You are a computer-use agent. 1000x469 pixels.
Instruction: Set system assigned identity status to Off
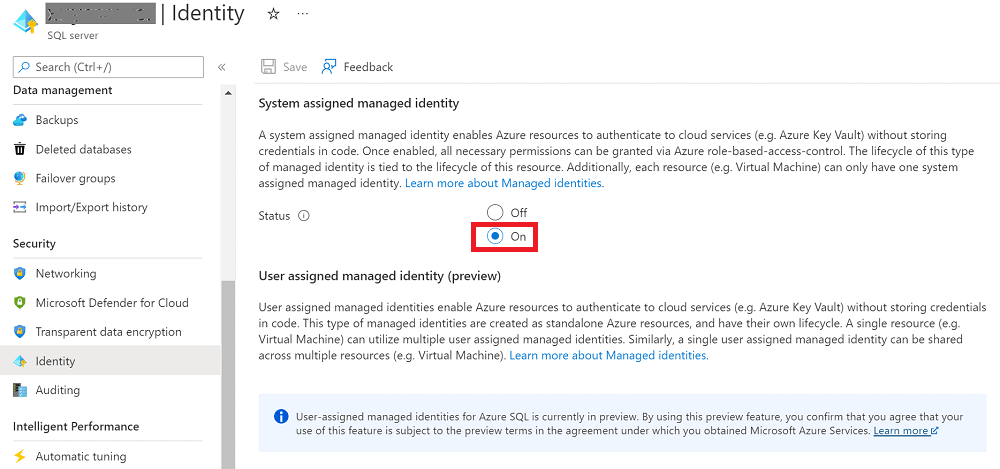(x=495, y=212)
